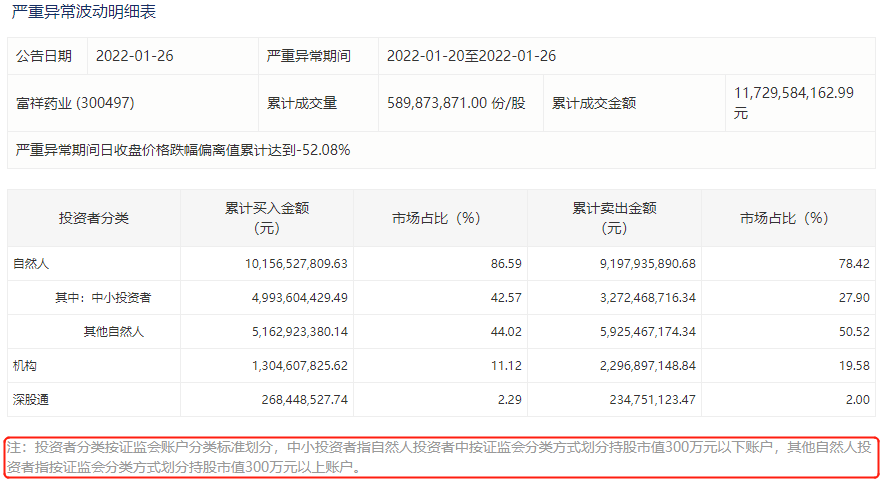
Task: Click the date 2022-01-26 value
Action: point(134,56)
